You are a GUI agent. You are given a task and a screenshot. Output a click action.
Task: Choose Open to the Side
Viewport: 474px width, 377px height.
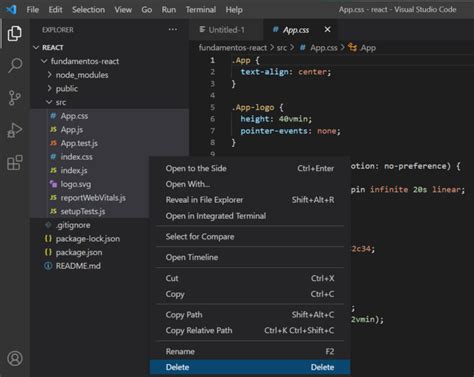(x=250, y=169)
